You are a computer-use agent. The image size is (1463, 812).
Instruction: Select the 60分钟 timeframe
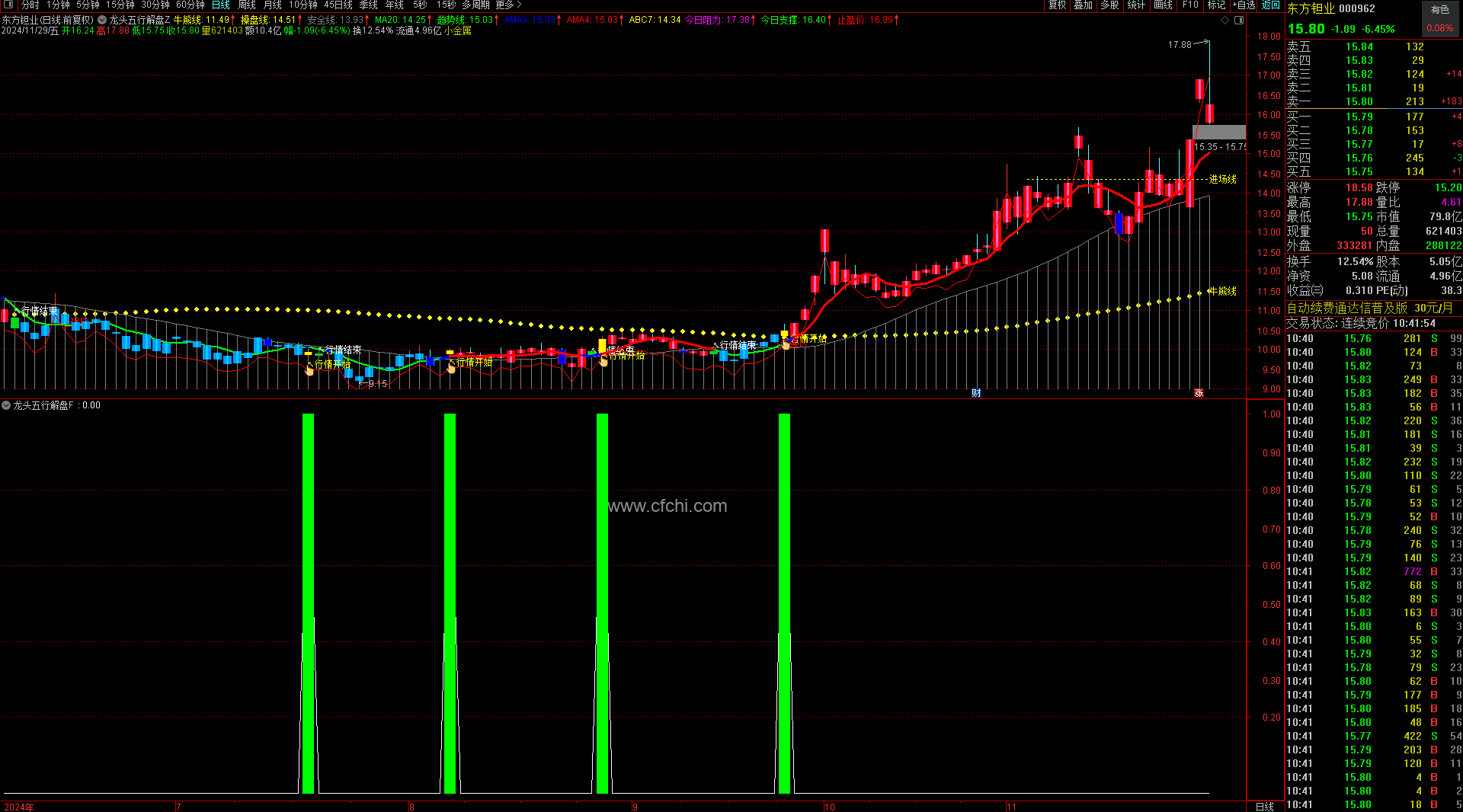[x=190, y=5]
